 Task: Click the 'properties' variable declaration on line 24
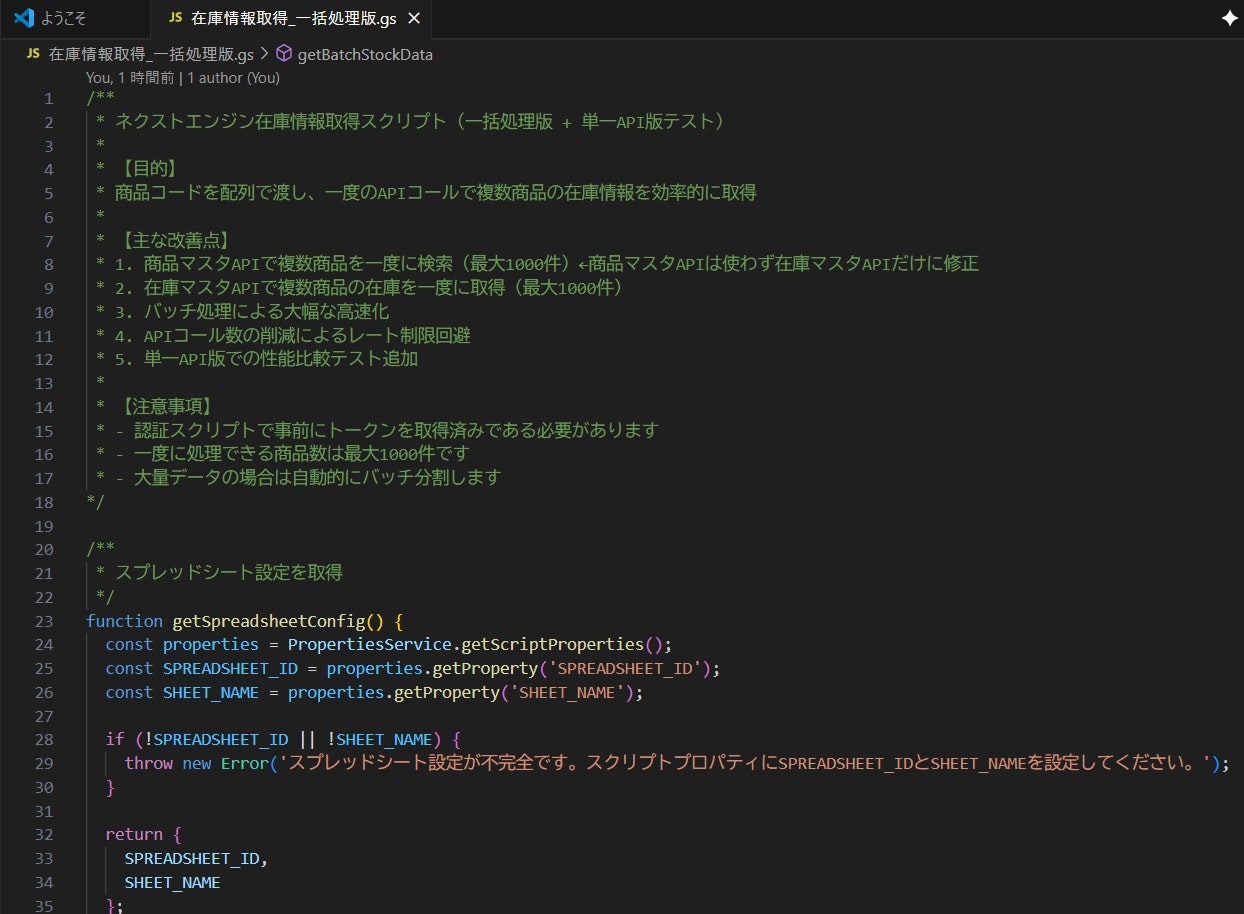pos(211,644)
